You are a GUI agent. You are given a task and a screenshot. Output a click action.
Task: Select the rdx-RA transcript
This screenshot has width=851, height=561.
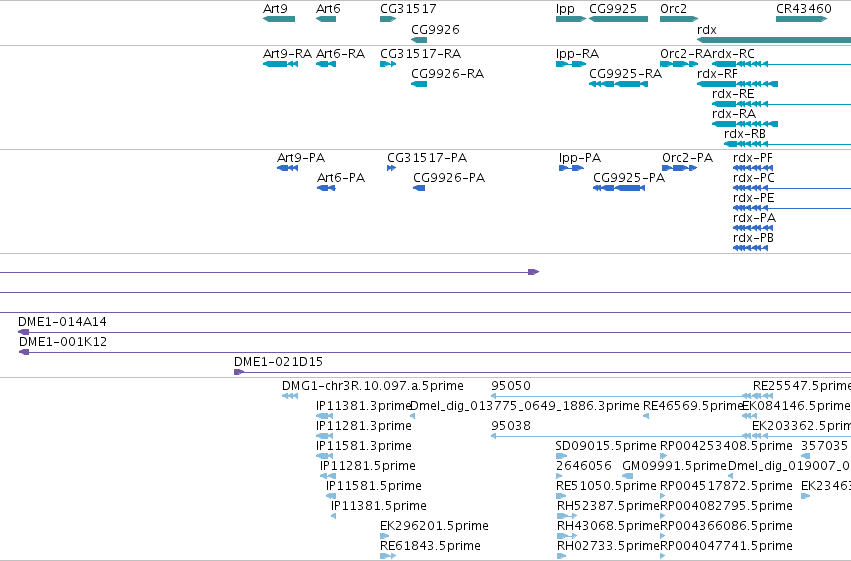[x=745, y=124]
